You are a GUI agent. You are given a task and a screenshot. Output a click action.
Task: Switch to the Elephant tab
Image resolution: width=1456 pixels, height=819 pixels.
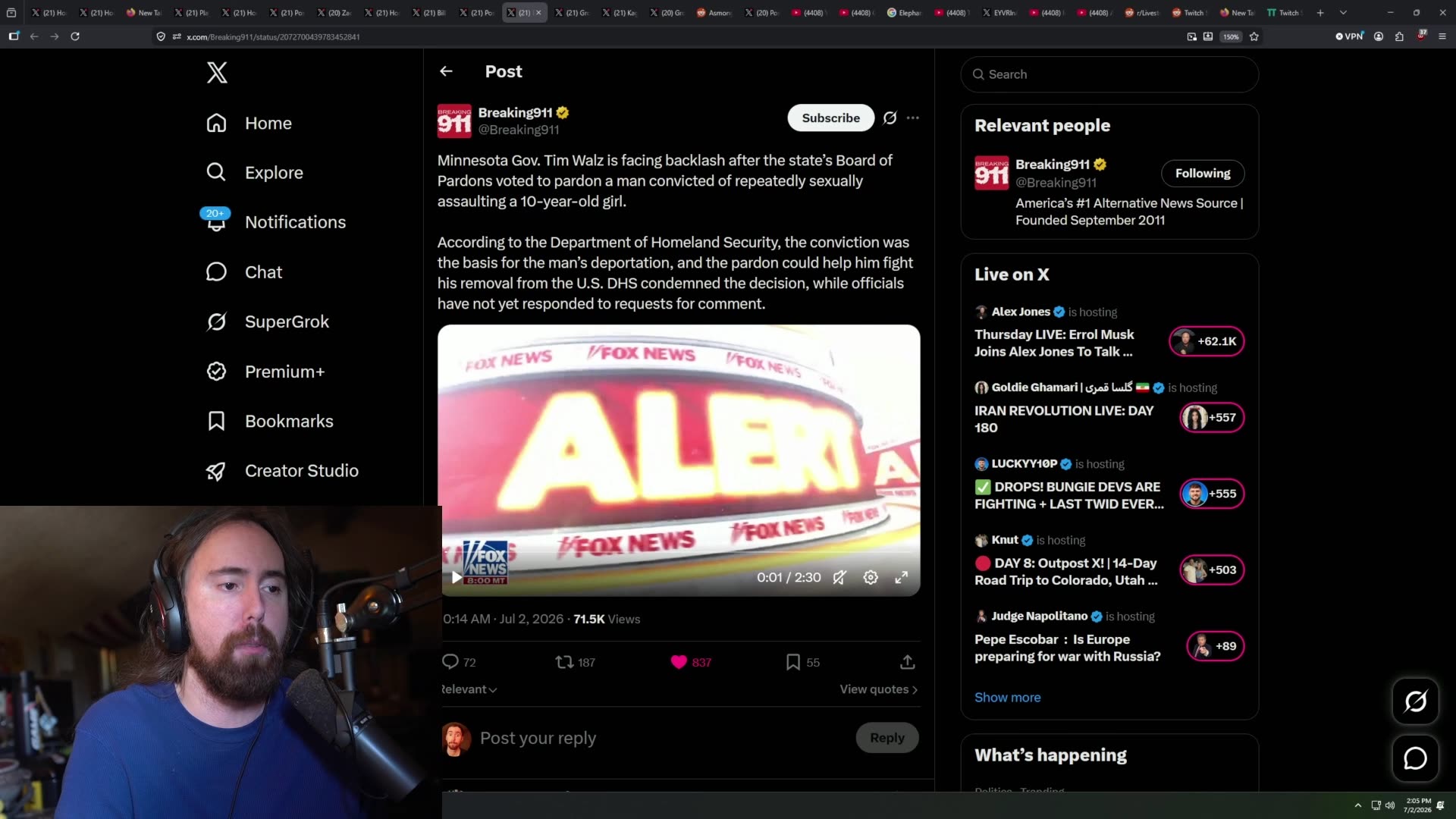(905, 13)
